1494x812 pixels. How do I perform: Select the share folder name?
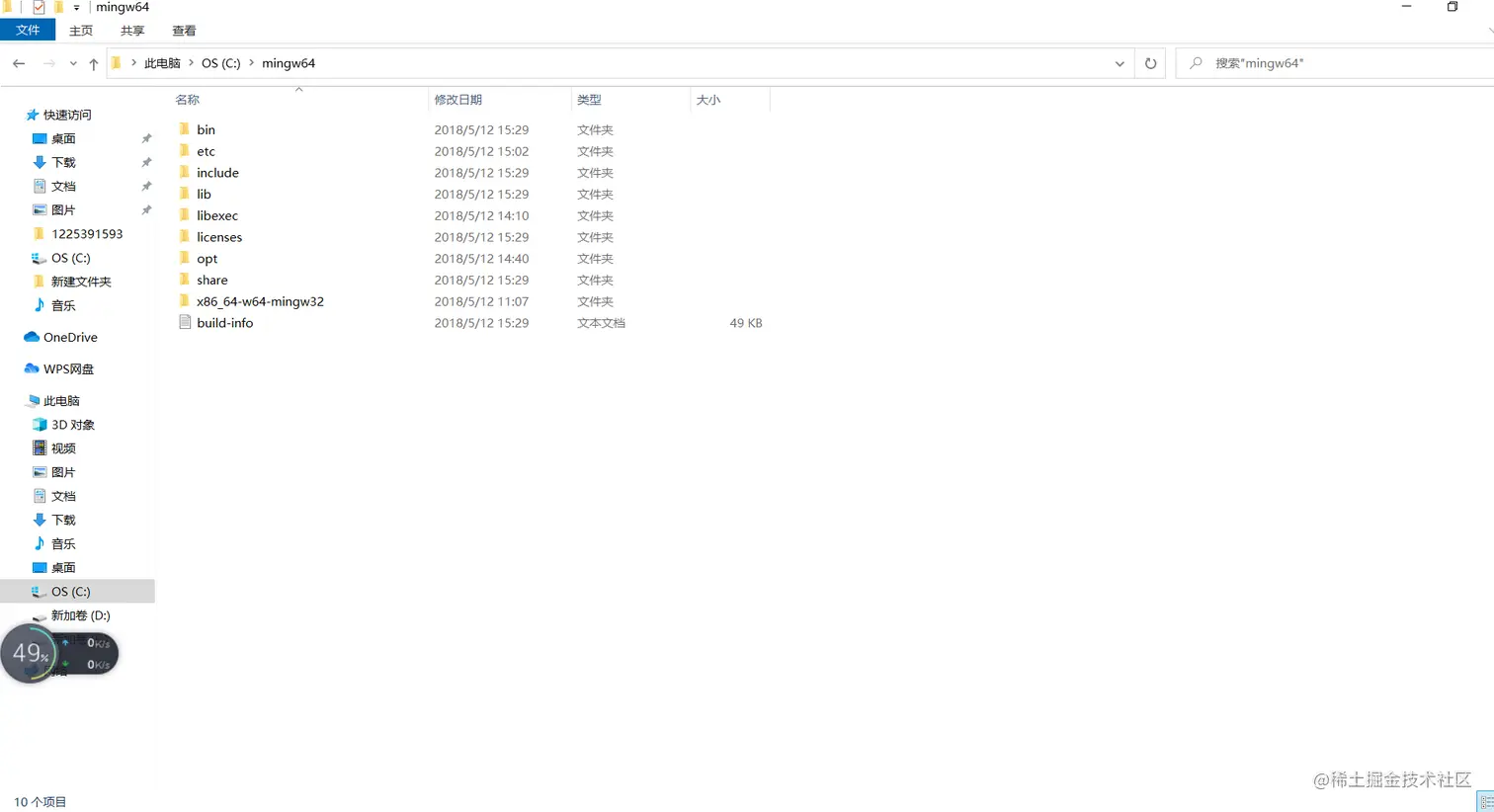point(211,281)
